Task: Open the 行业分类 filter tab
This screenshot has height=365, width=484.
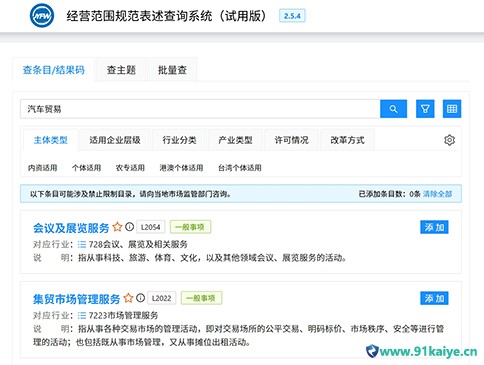Action: point(179,140)
